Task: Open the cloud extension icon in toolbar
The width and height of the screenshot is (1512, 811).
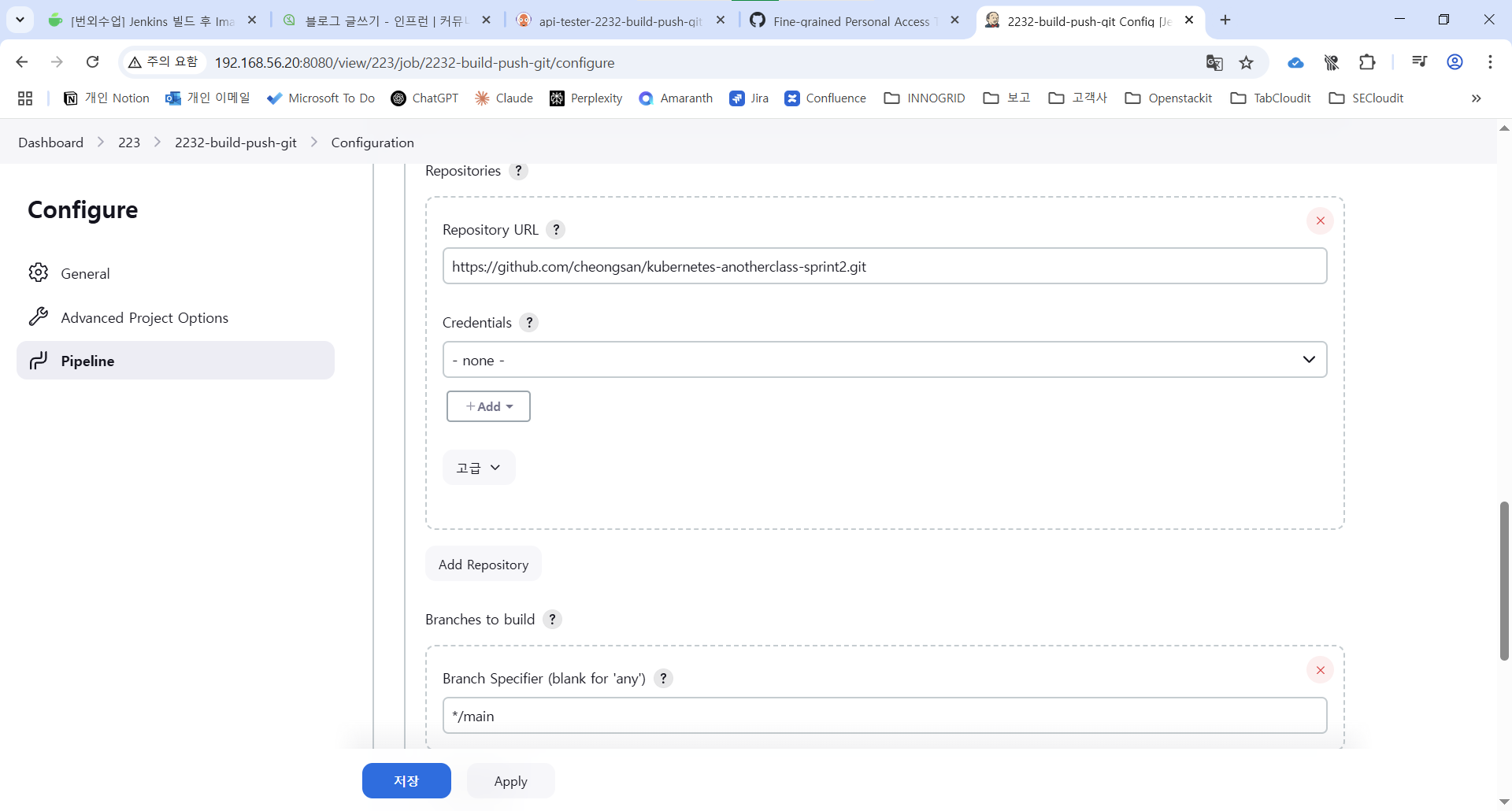Action: pyautogui.click(x=1295, y=62)
